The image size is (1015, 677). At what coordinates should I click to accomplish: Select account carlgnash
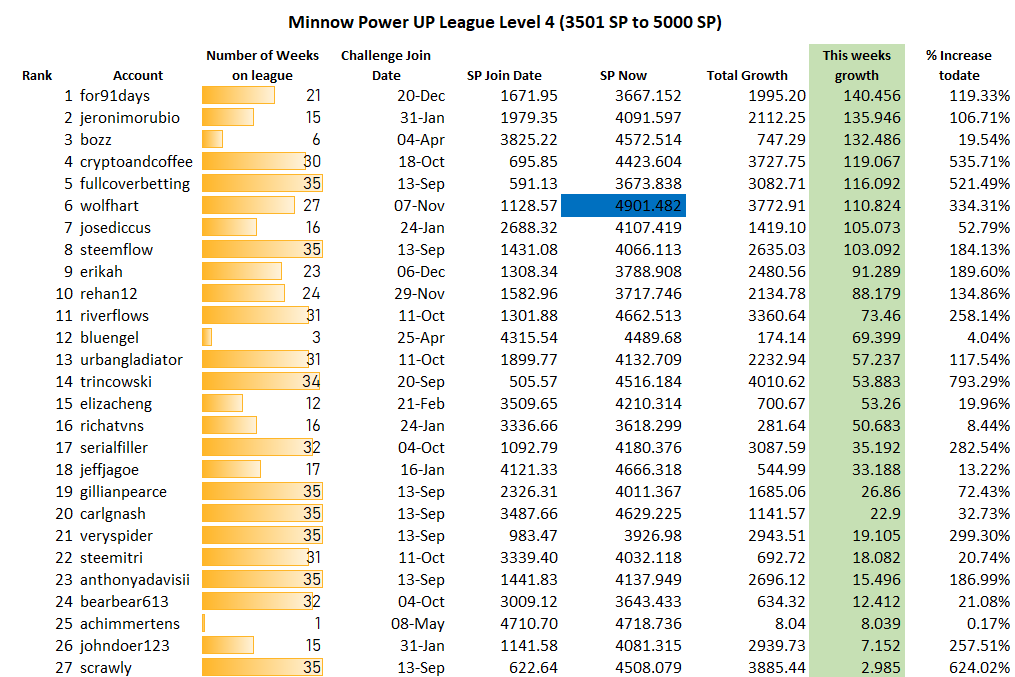tap(113, 514)
